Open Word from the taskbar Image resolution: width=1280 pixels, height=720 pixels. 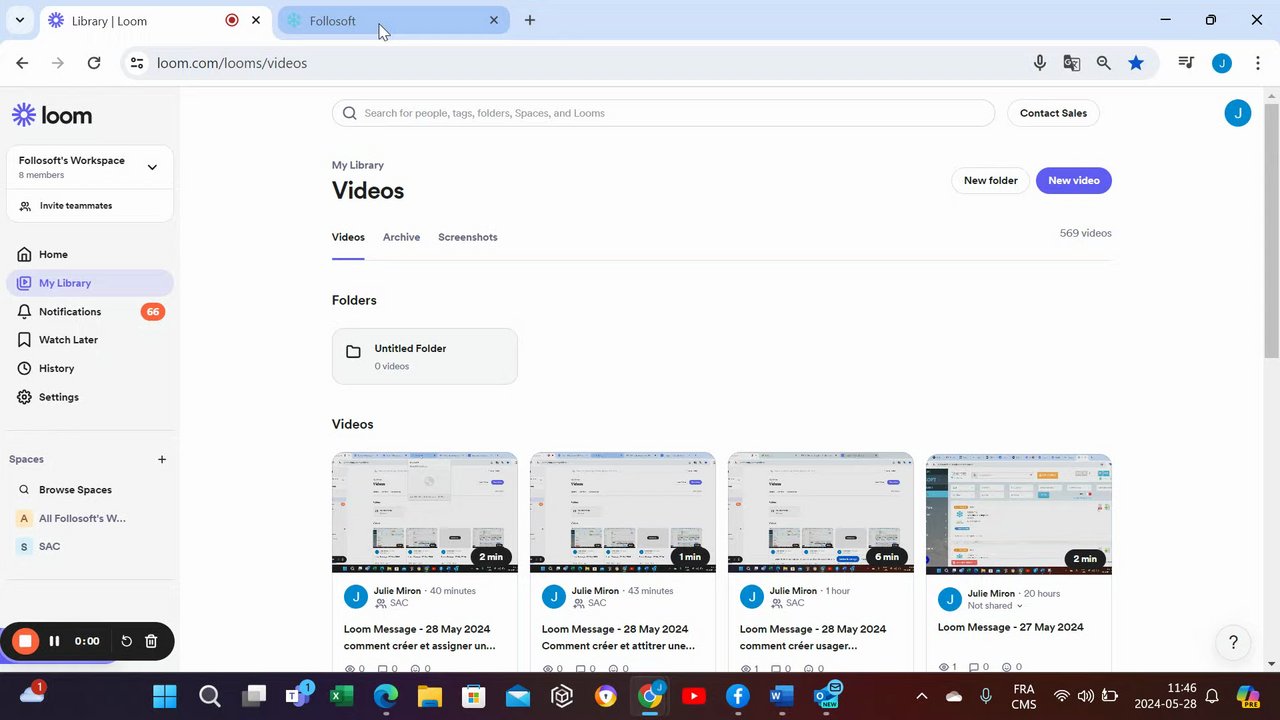(781, 696)
